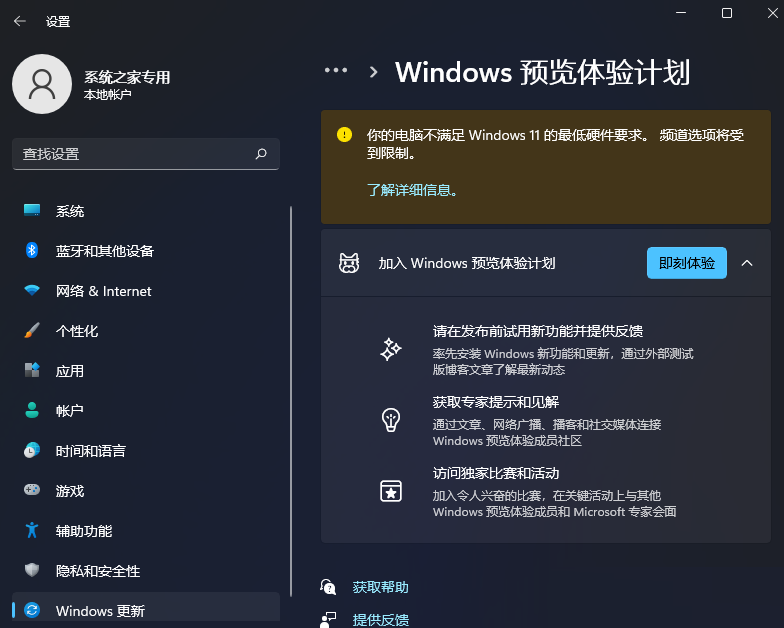
Task: Click the yellow warning exclamation icon
Action: (344, 134)
